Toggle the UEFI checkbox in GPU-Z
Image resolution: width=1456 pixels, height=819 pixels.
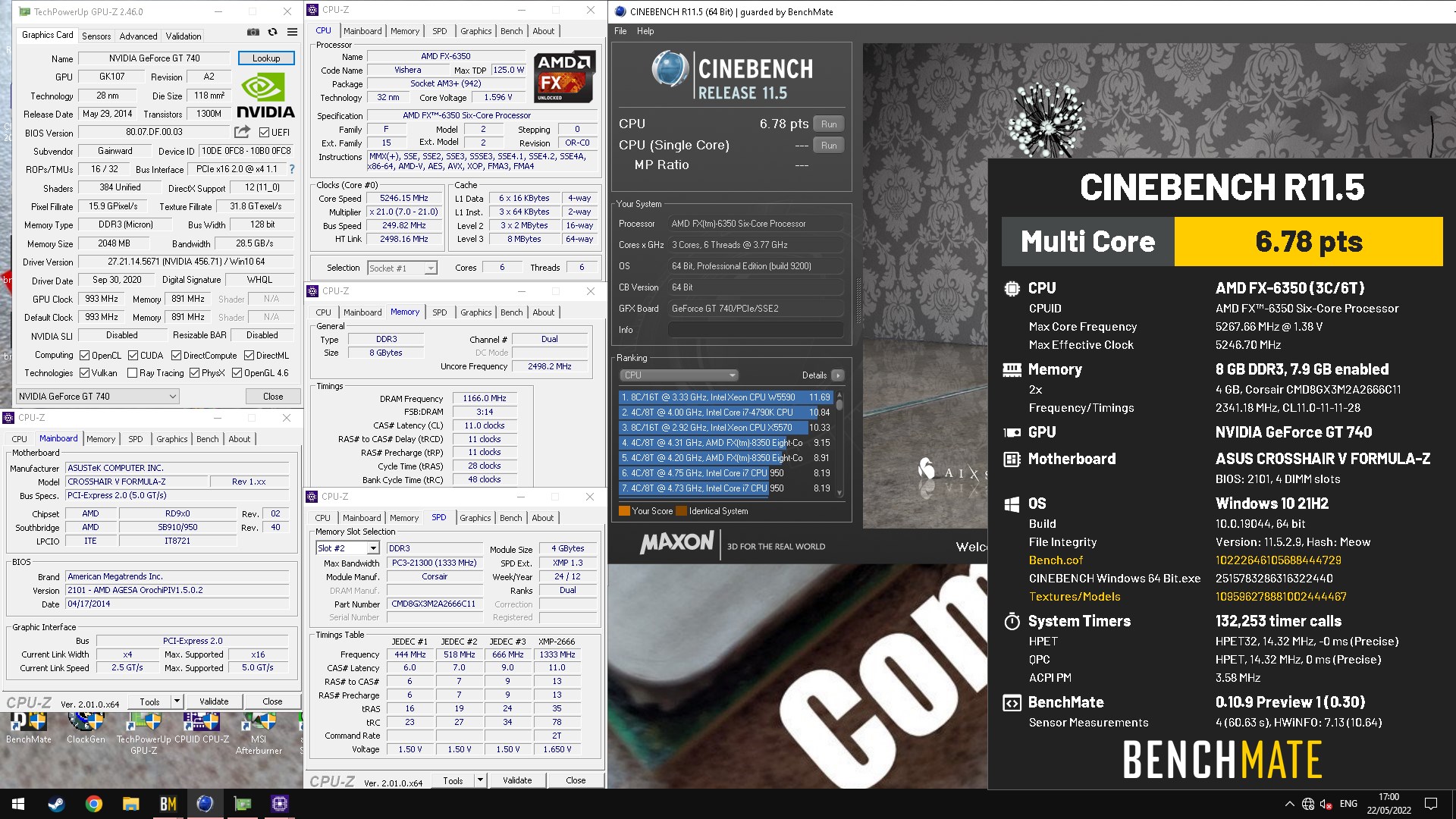tap(264, 132)
